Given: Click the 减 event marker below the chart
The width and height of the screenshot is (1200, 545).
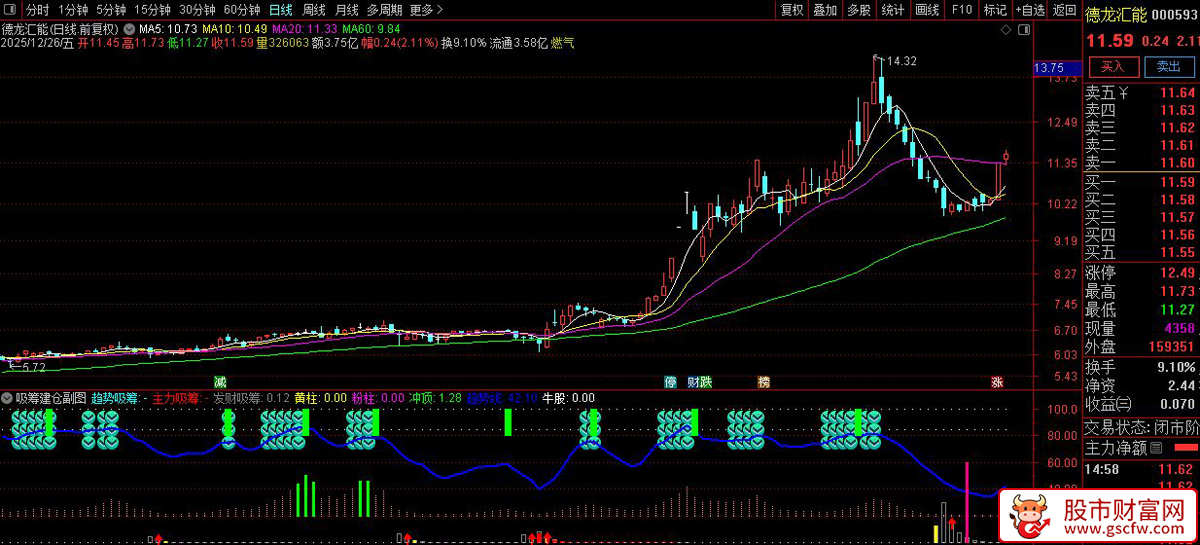Looking at the screenshot, I should 219,382.
